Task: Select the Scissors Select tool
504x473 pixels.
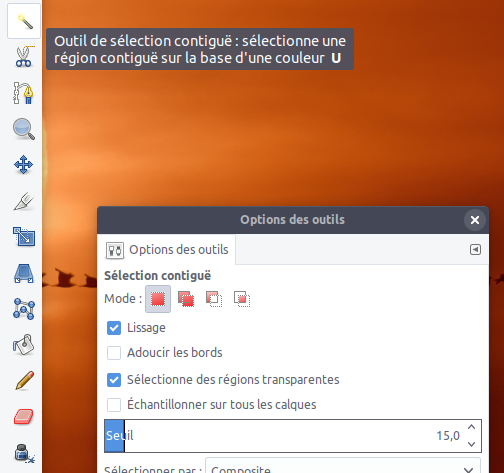Action: pyautogui.click(x=24, y=57)
